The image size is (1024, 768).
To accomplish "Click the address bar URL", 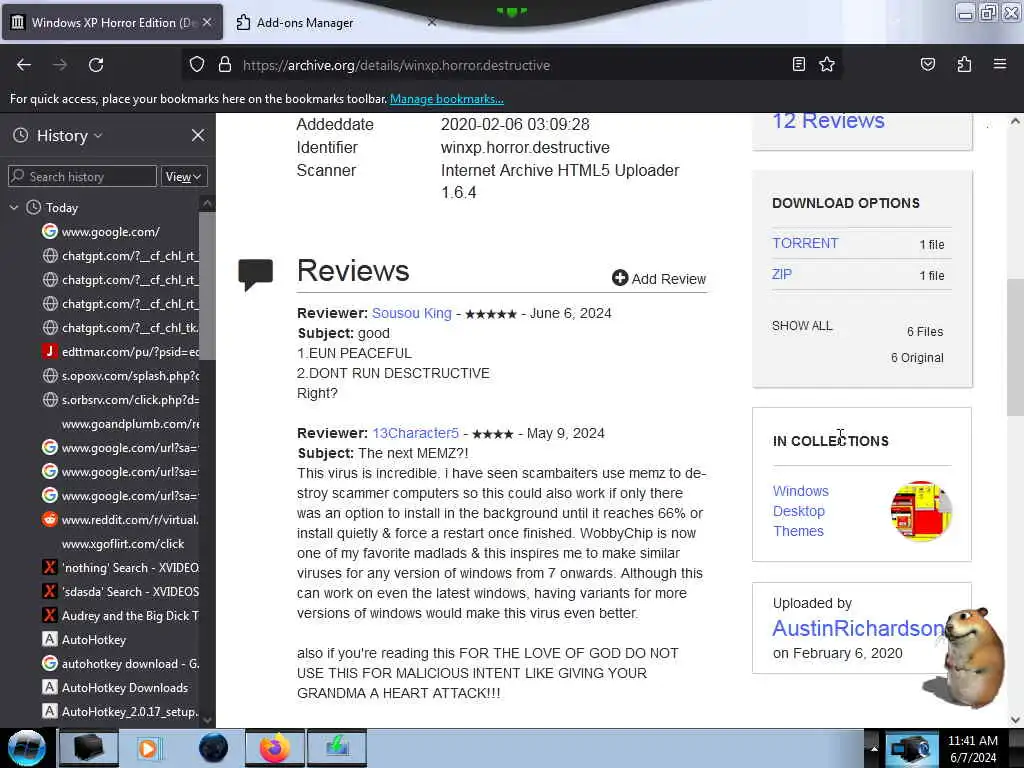I will point(396,65).
